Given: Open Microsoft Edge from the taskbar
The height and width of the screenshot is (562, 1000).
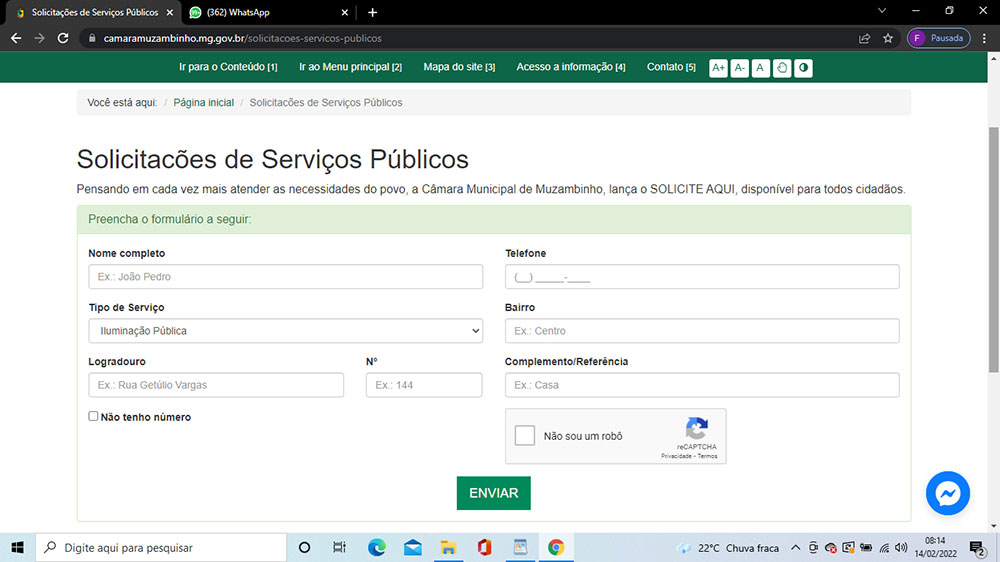Looking at the screenshot, I should pyautogui.click(x=376, y=547).
